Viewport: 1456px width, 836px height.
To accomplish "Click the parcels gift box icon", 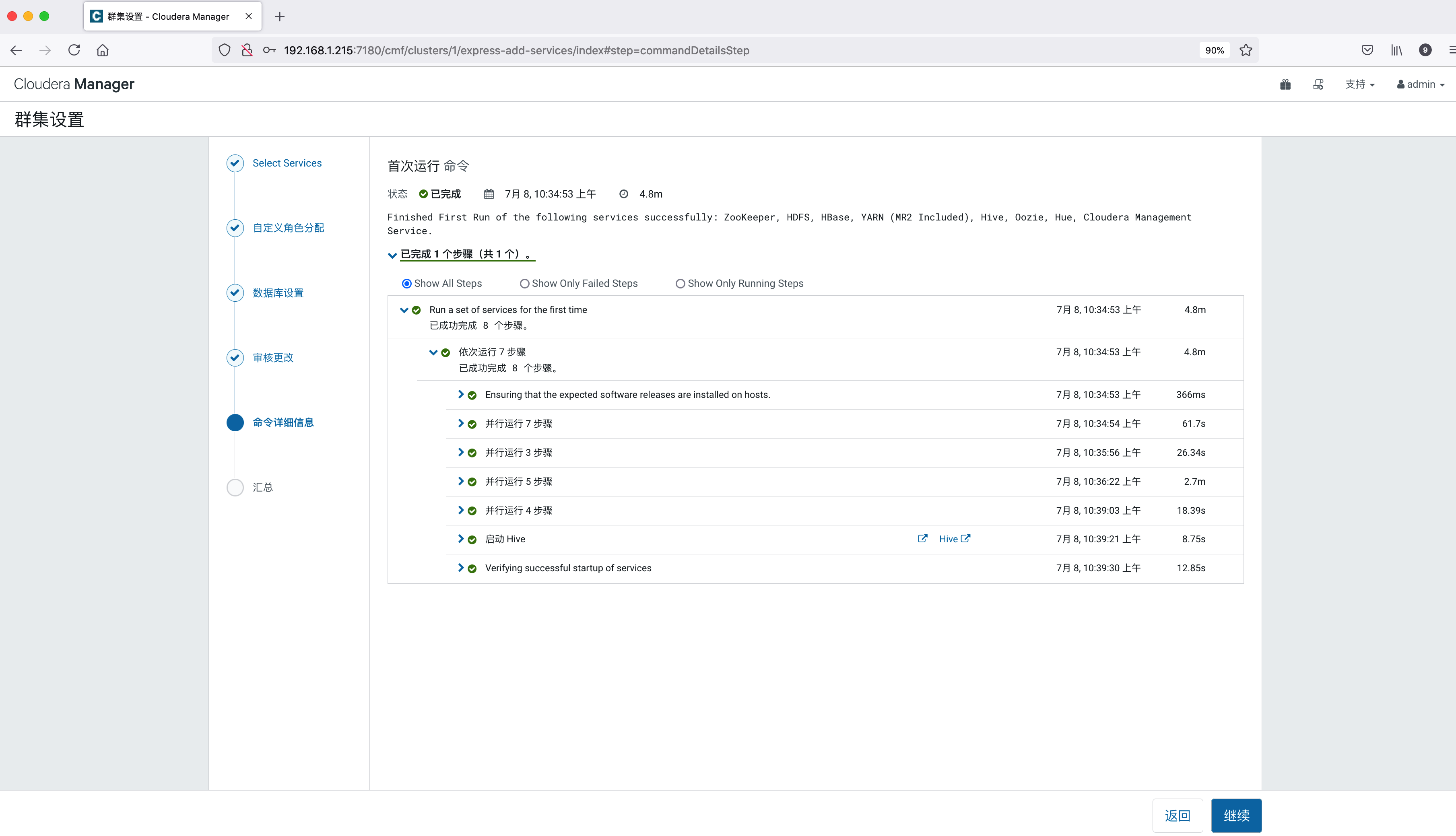I will [1285, 84].
